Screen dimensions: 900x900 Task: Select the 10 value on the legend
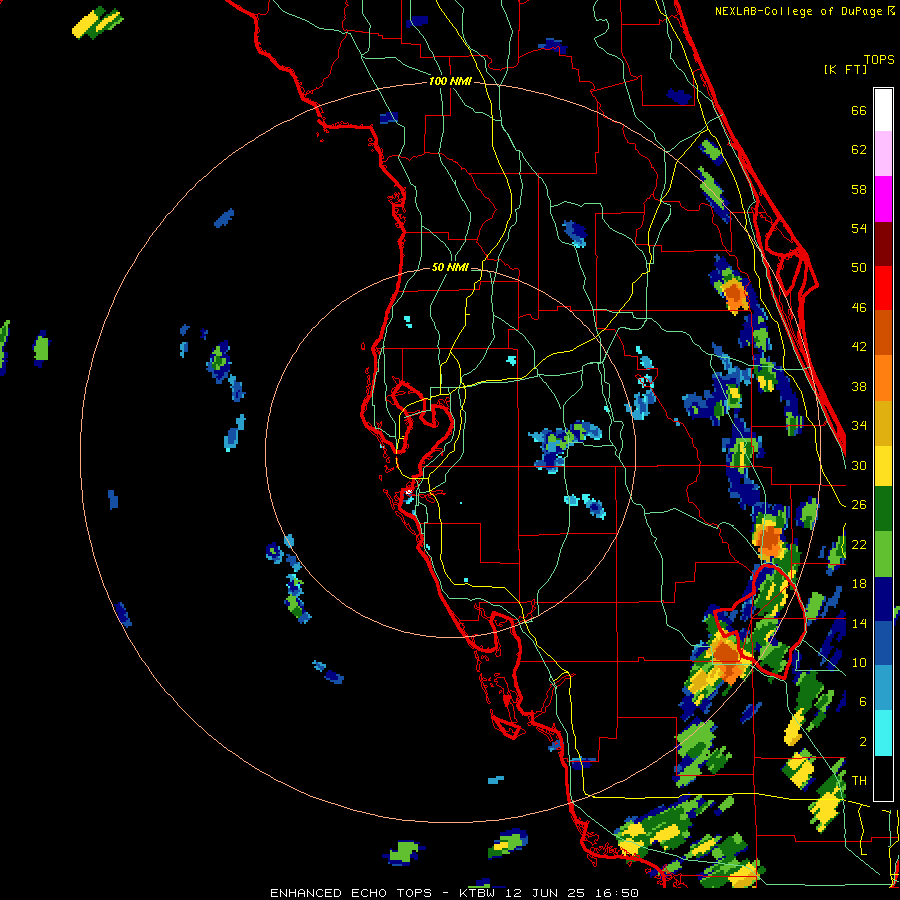859,662
